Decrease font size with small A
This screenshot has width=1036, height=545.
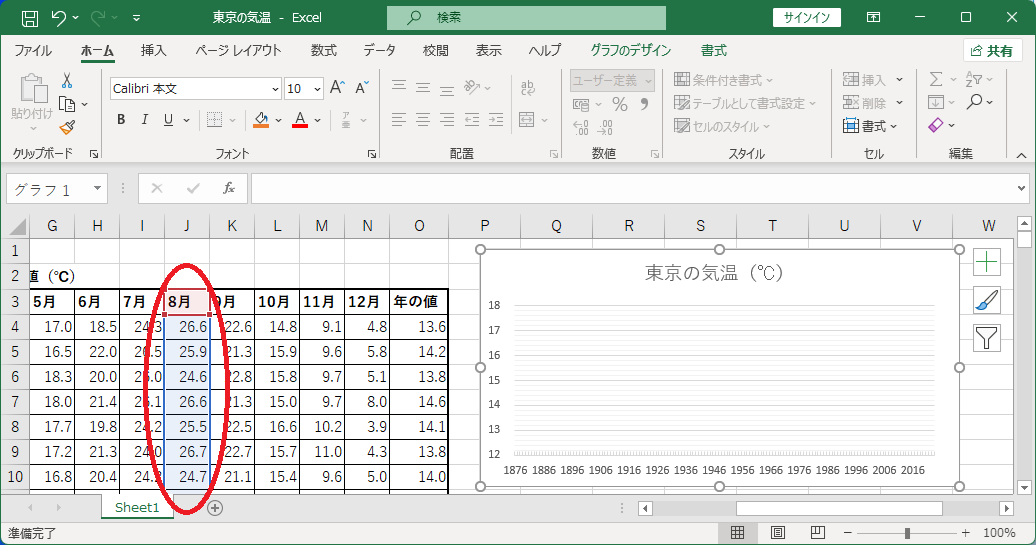click(x=361, y=88)
